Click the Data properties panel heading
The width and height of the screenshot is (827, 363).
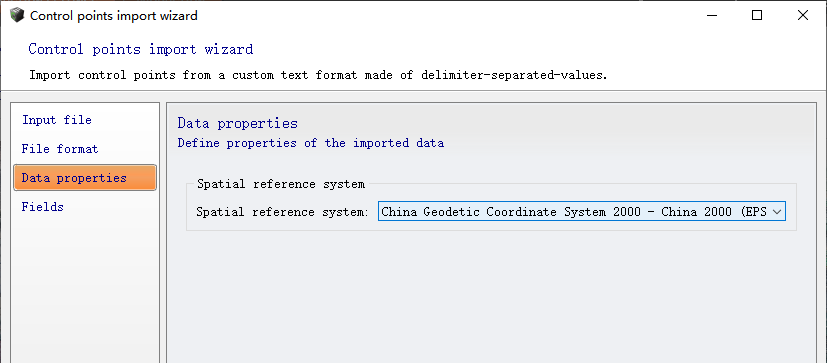237,123
